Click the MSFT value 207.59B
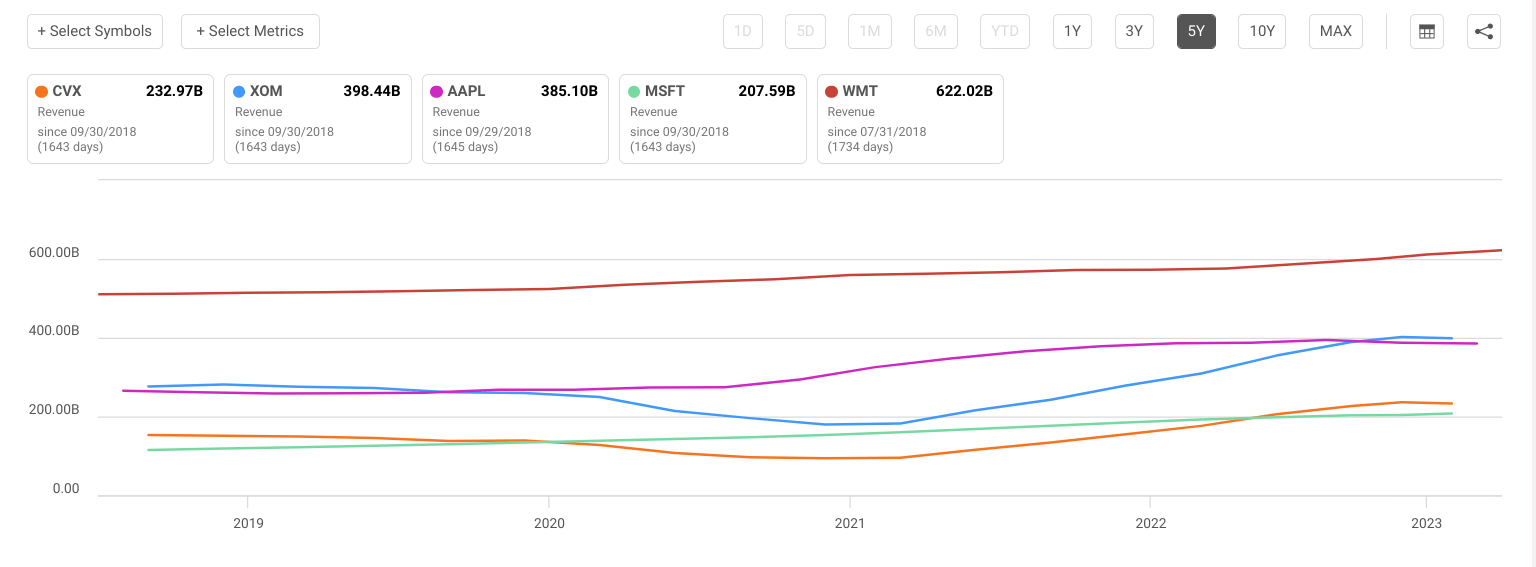This screenshot has height=567, width=1536. [x=767, y=91]
